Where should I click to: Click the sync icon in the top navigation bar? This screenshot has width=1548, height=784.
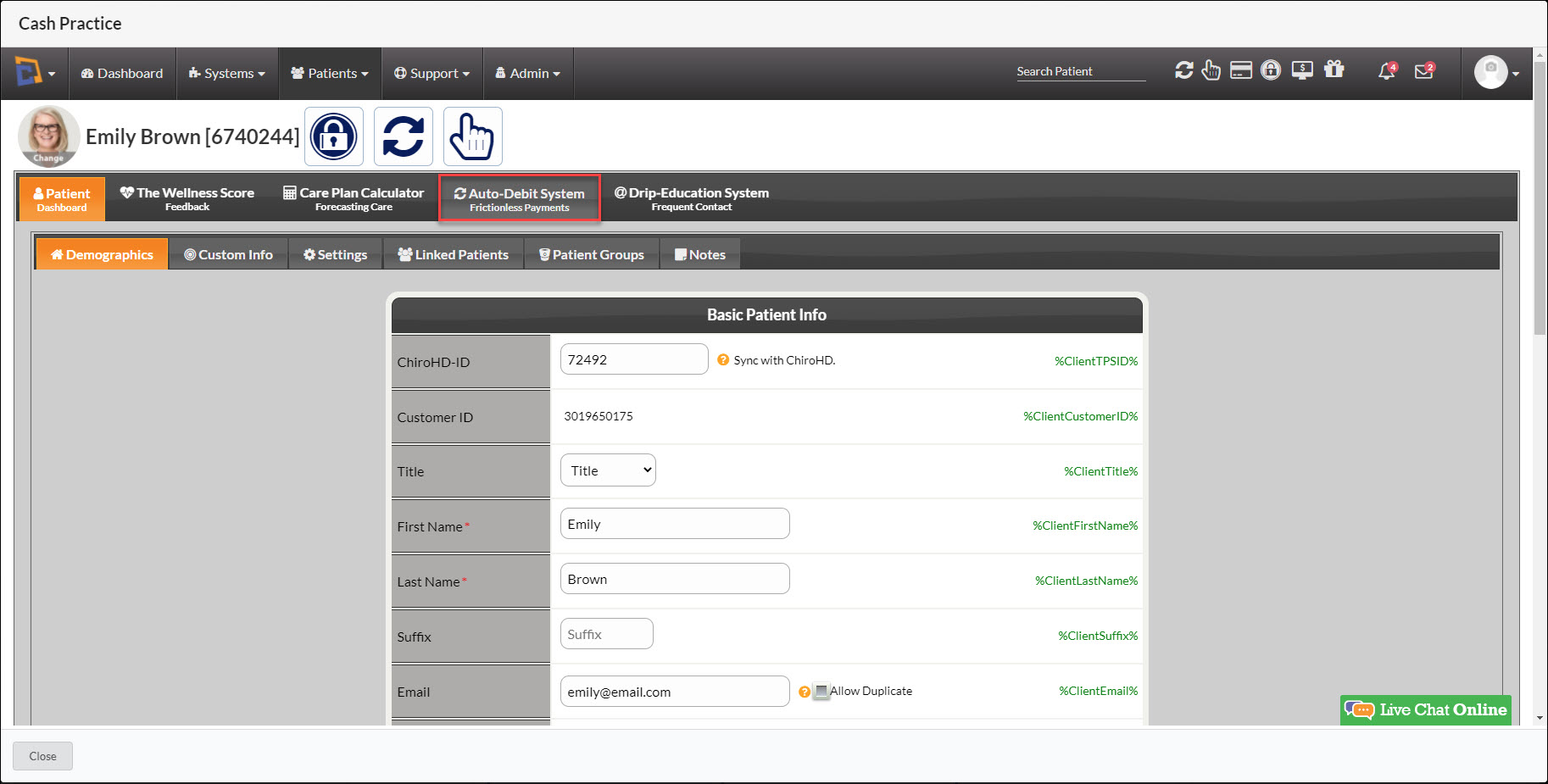1183,70
